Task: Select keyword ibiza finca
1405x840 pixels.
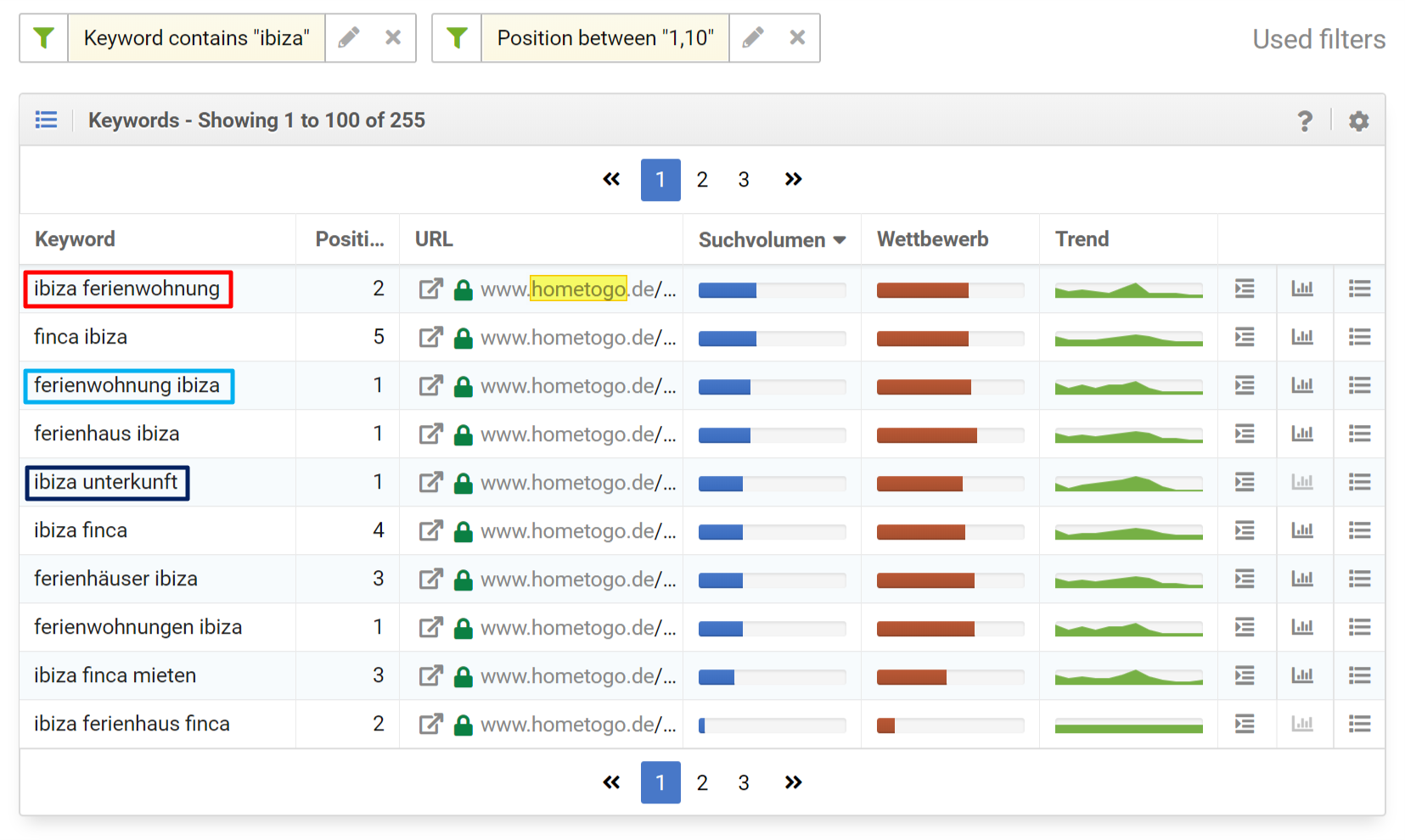Action: (81, 530)
